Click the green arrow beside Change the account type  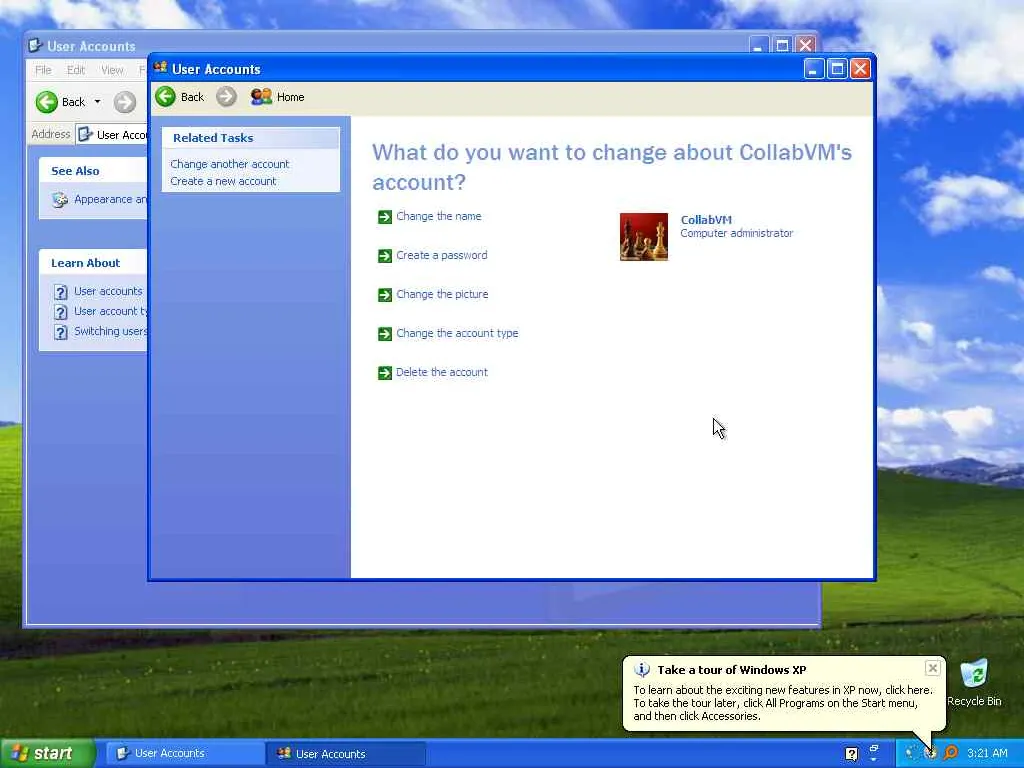point(385,334)
